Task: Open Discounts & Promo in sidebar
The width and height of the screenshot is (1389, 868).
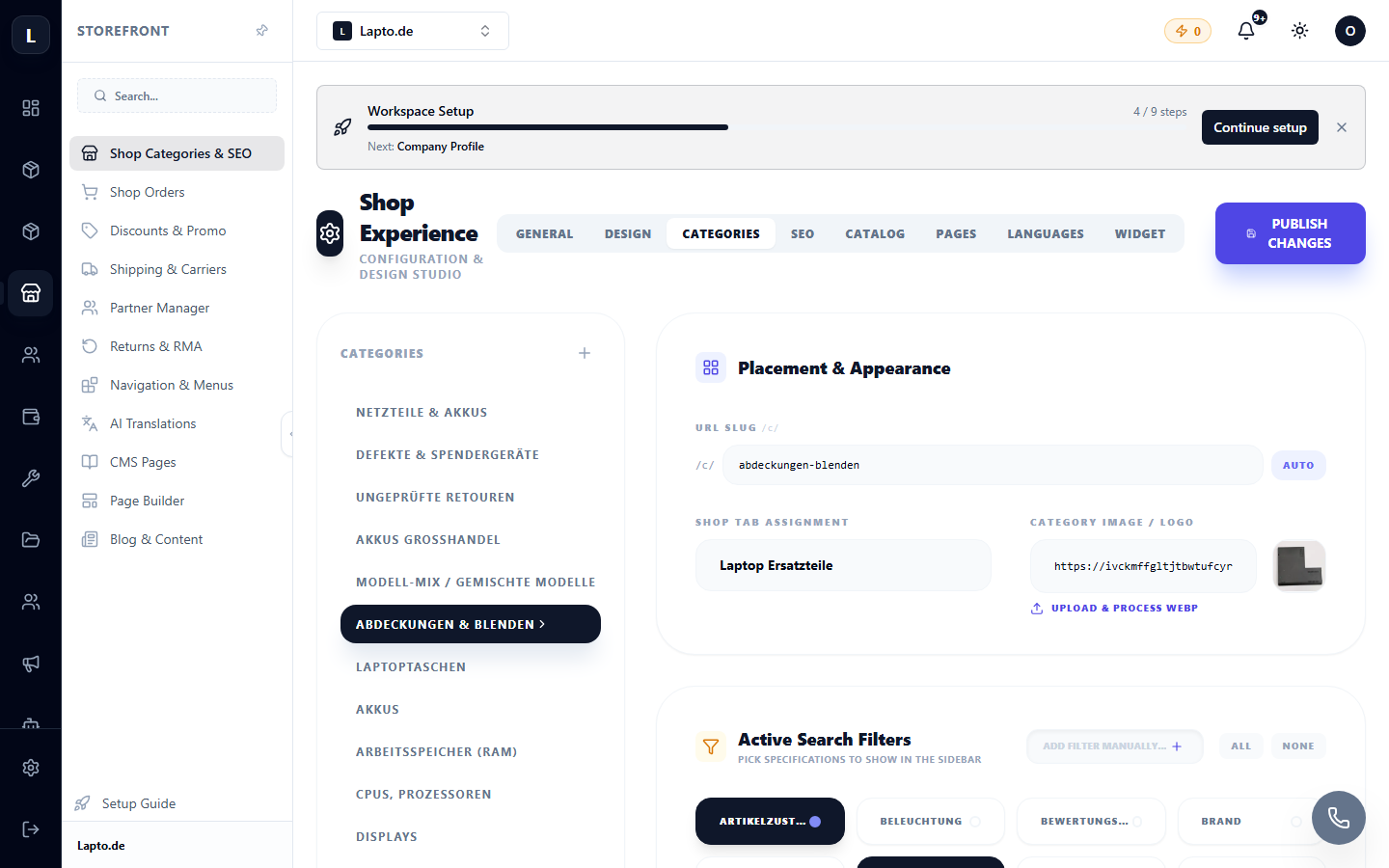Action: tap(177, 231)
